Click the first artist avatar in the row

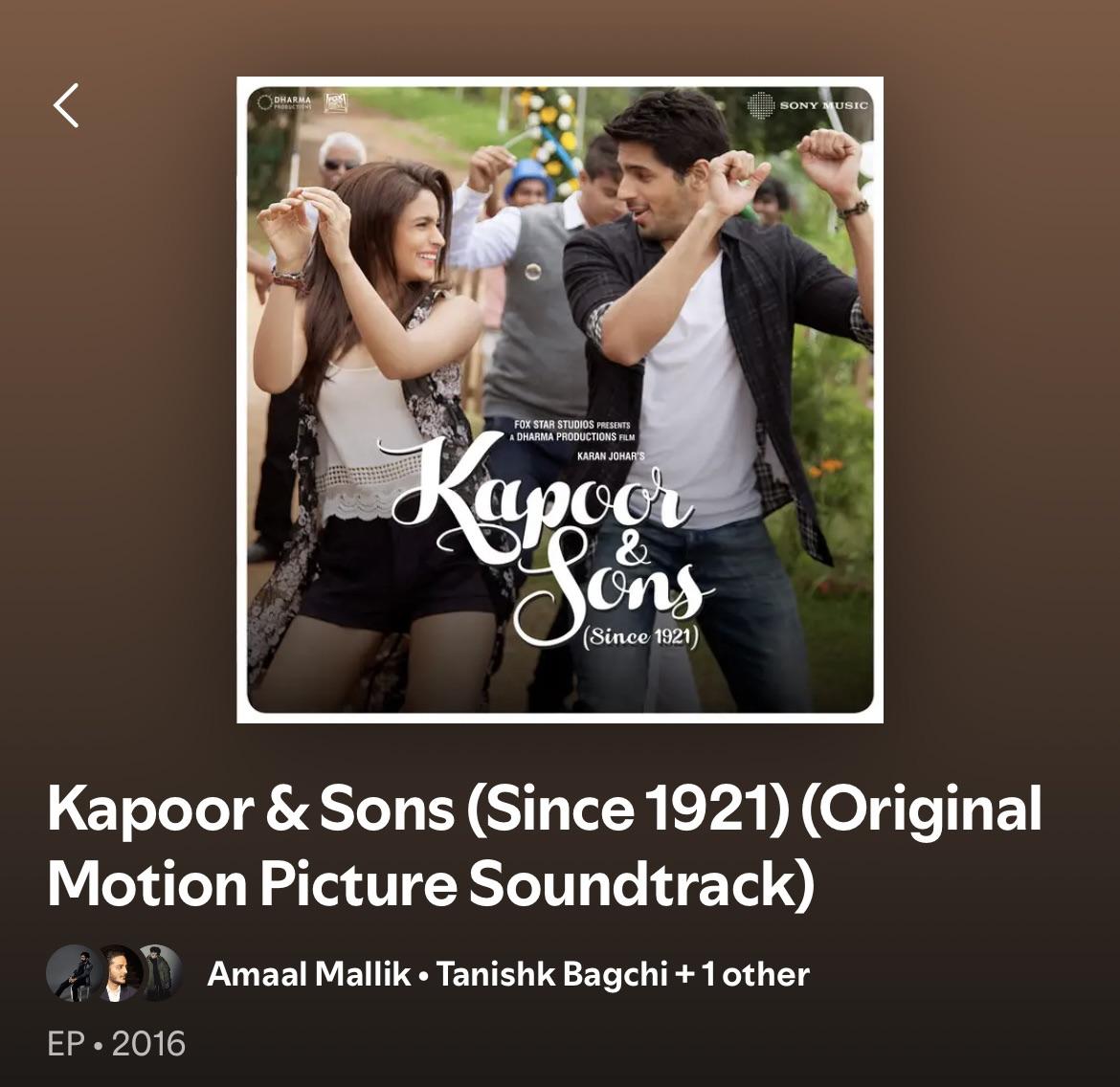73,973
